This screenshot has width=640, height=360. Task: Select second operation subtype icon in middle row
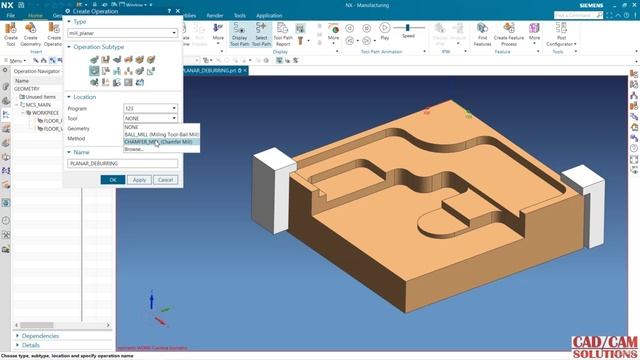(x=105, y=71)
